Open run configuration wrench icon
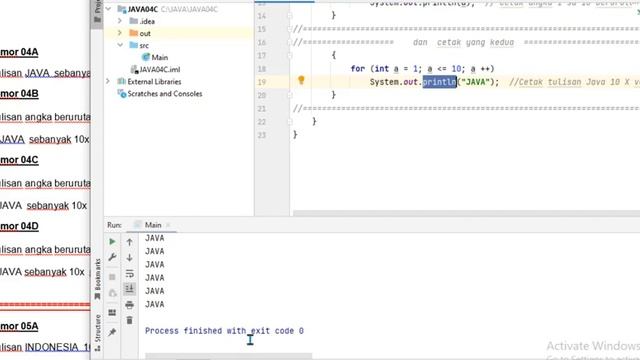 point(112,257)
